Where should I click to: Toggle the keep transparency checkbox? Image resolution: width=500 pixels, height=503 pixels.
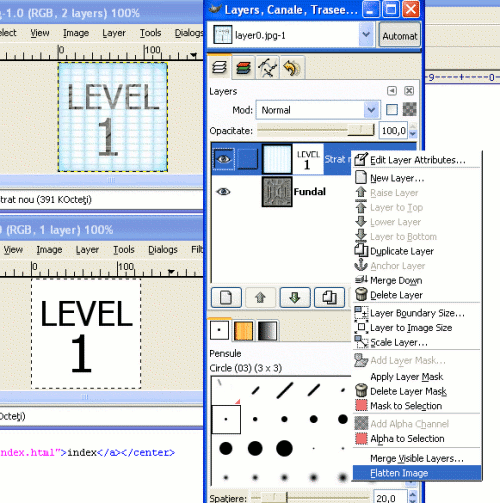pos(392,110)
